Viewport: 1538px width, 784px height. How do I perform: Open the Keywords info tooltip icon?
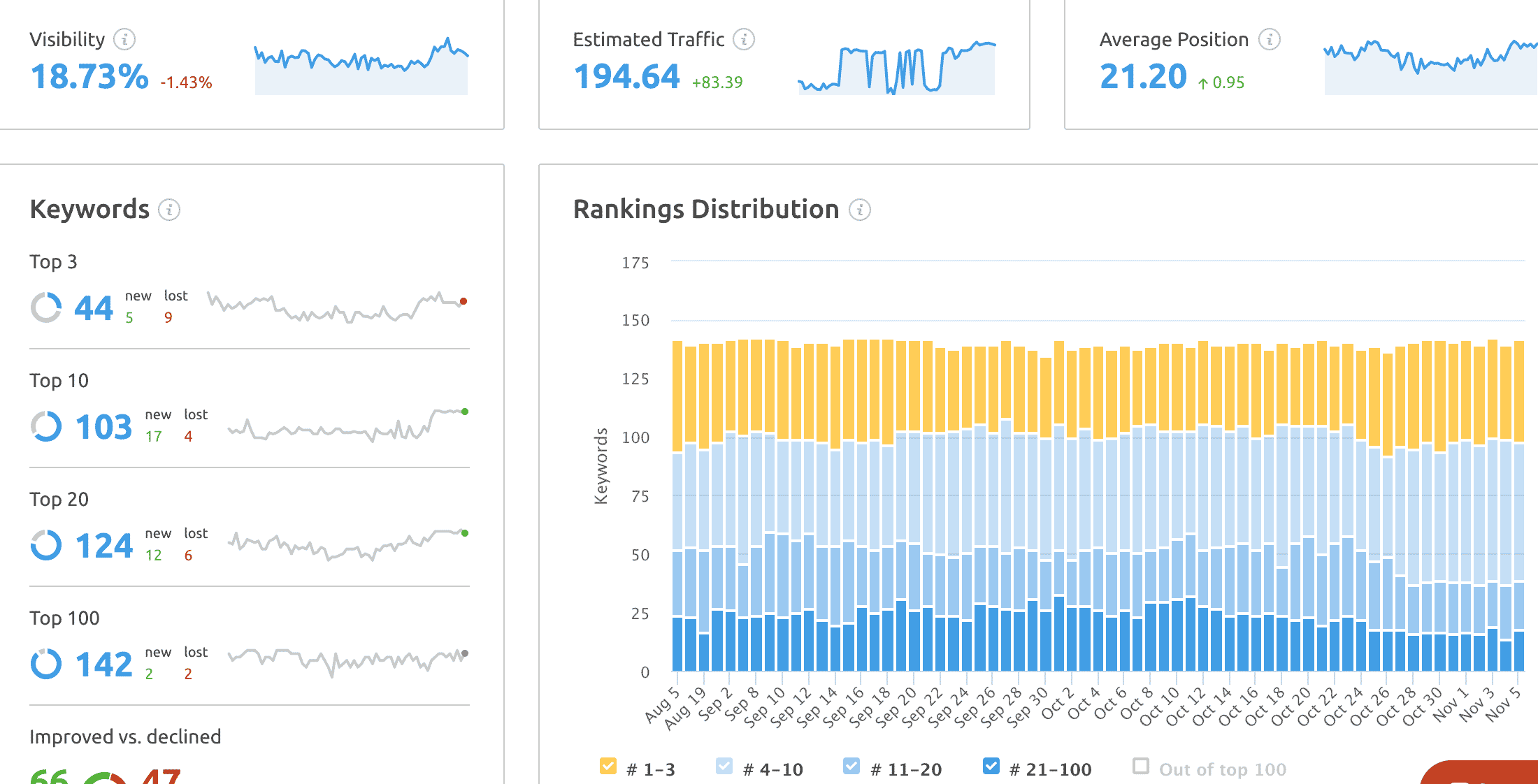tap(169, 210)
